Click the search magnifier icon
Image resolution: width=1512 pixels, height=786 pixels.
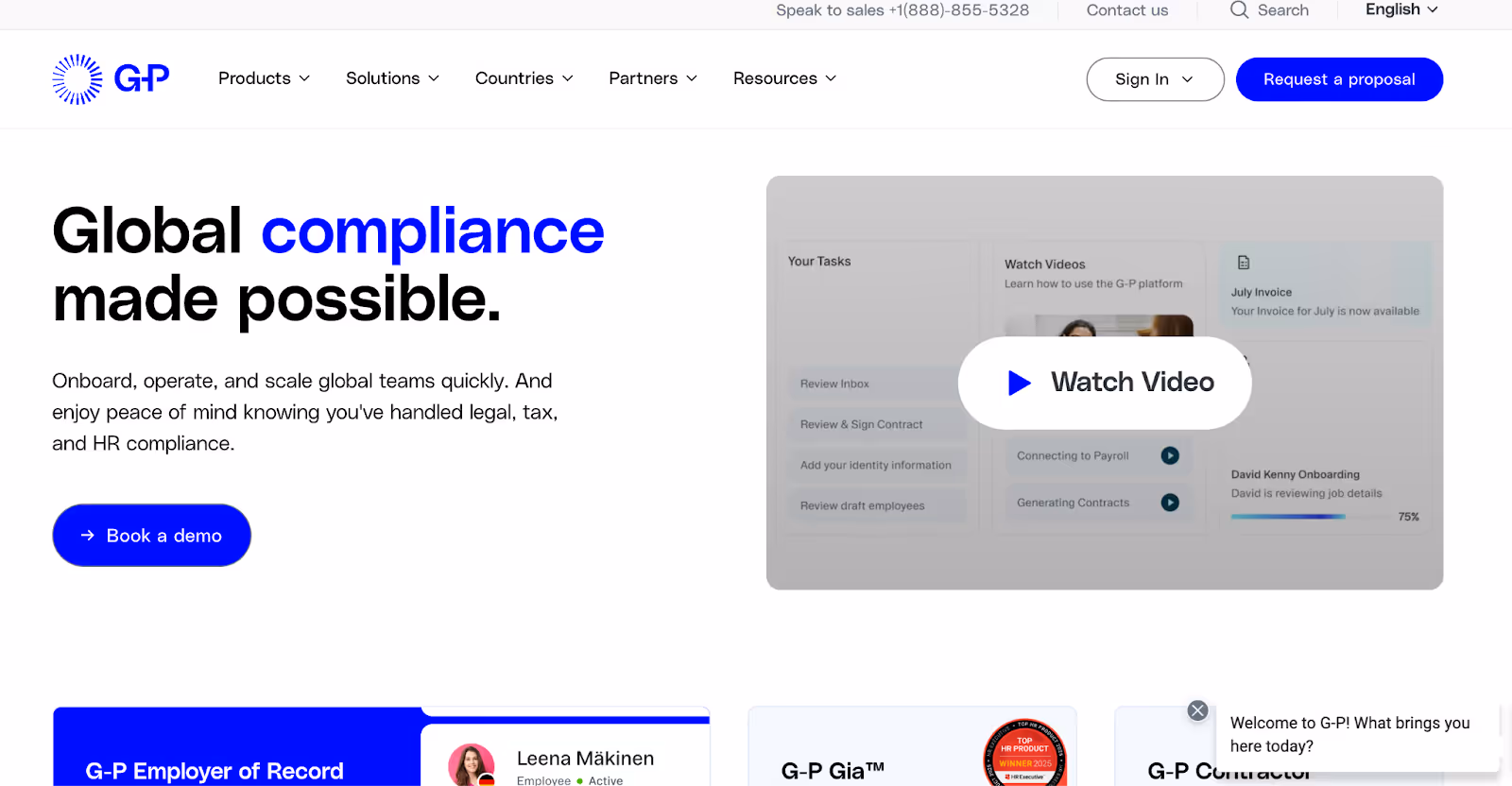pyautogui.click(x=1239, y=10)
